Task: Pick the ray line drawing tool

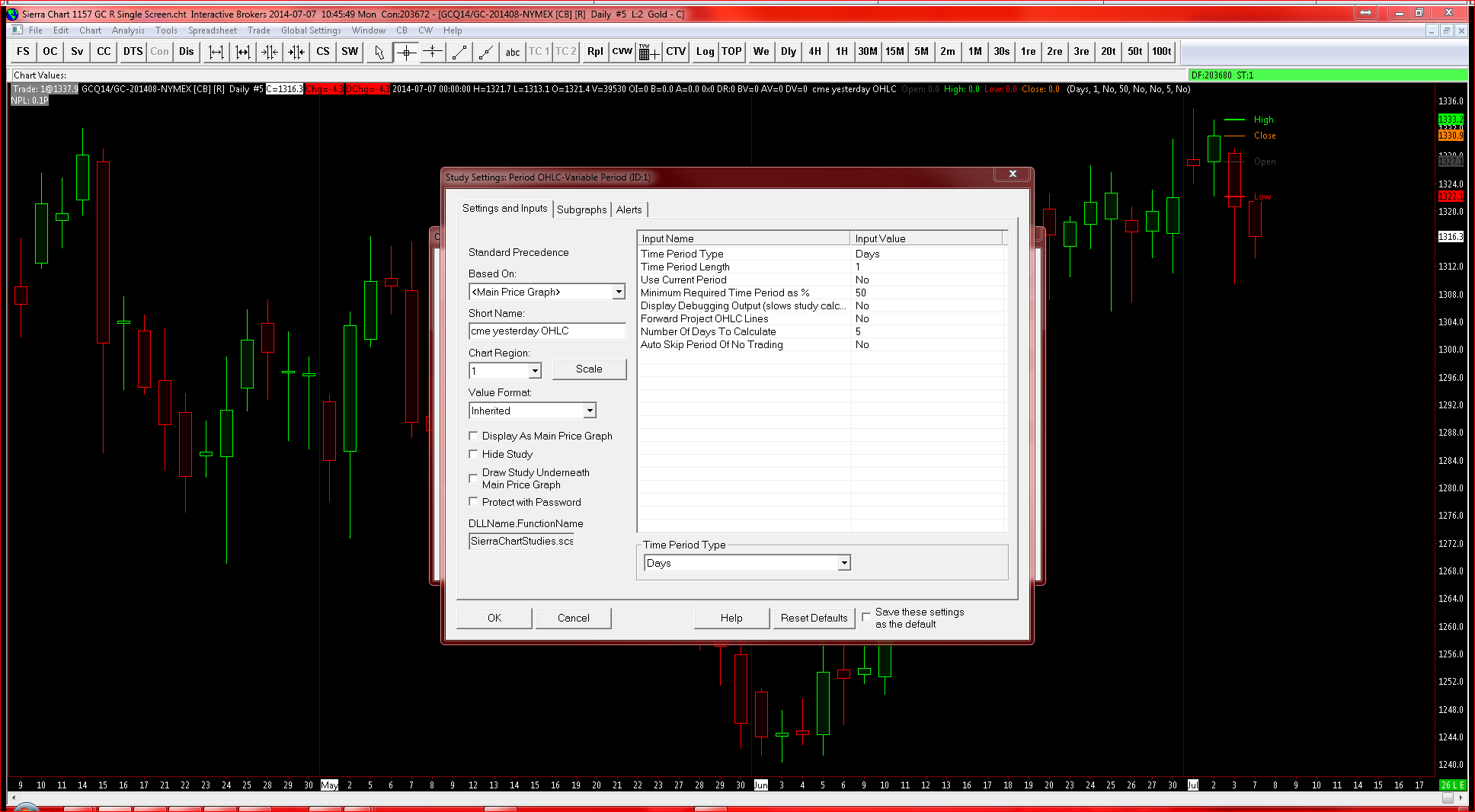Action: coord(486,52)
